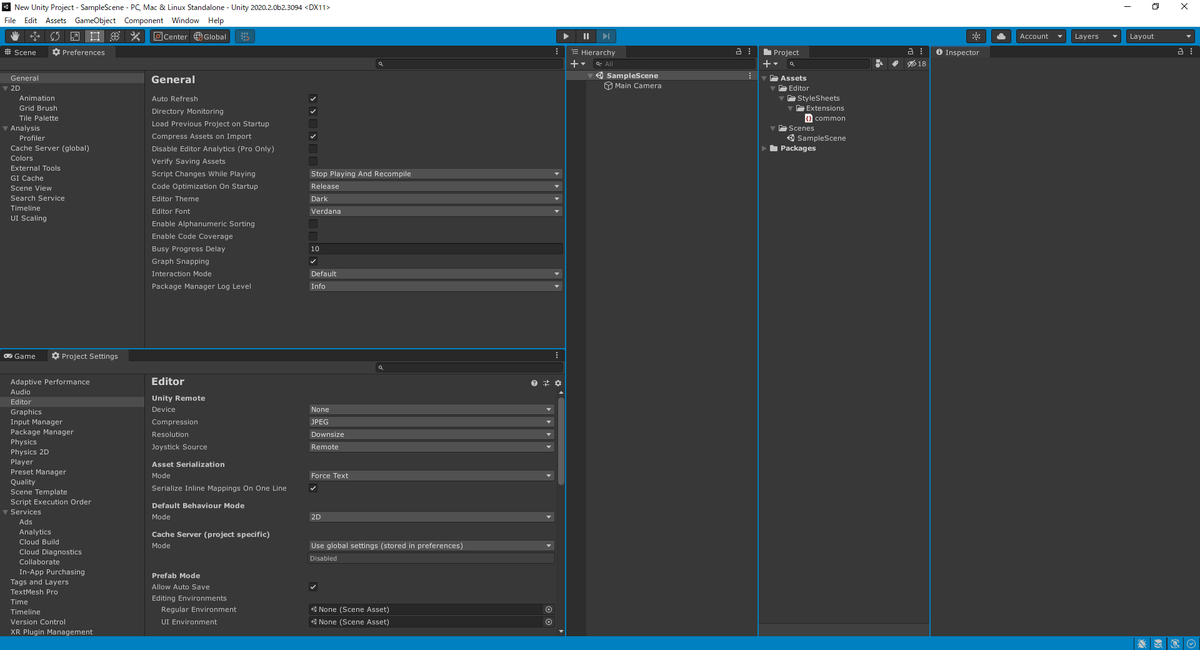Lock the Project panel

point(910,52)
